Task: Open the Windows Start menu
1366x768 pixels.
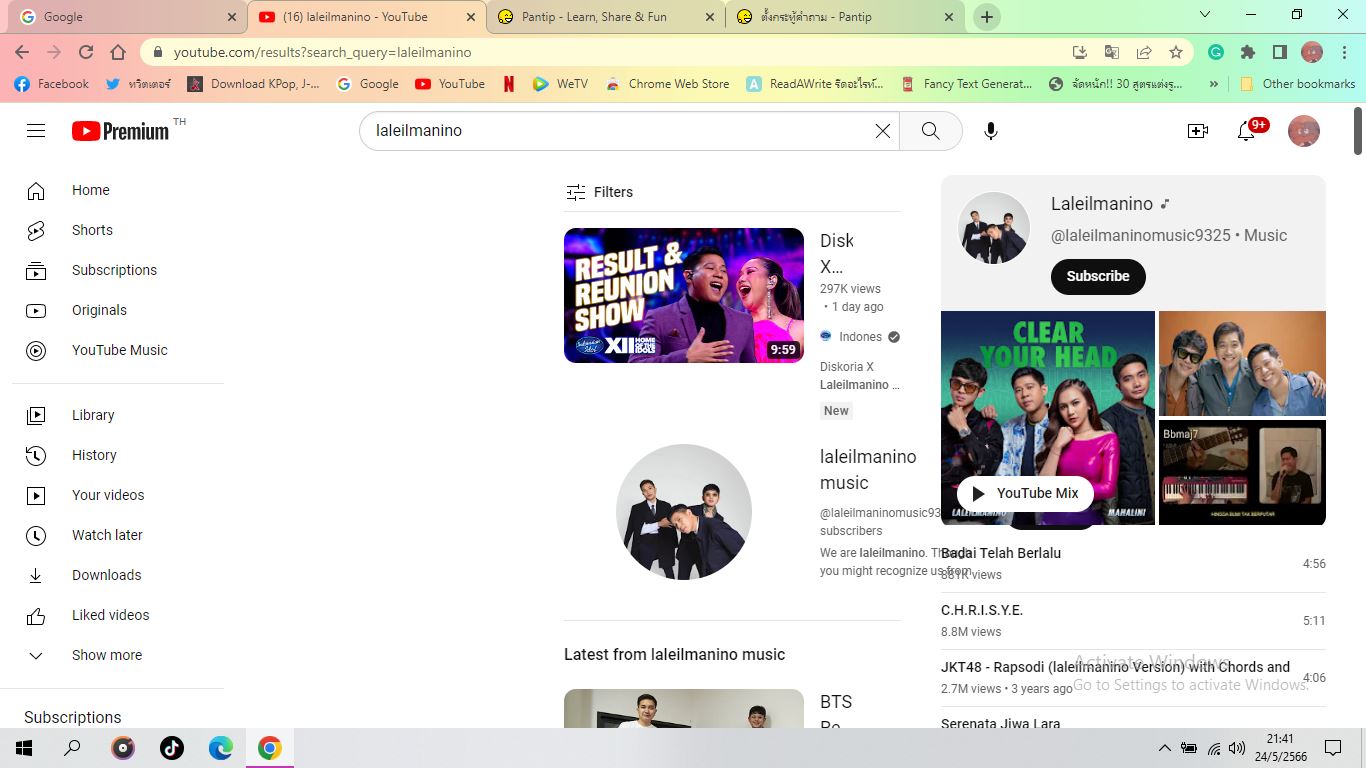Action: tap(24, 748)
